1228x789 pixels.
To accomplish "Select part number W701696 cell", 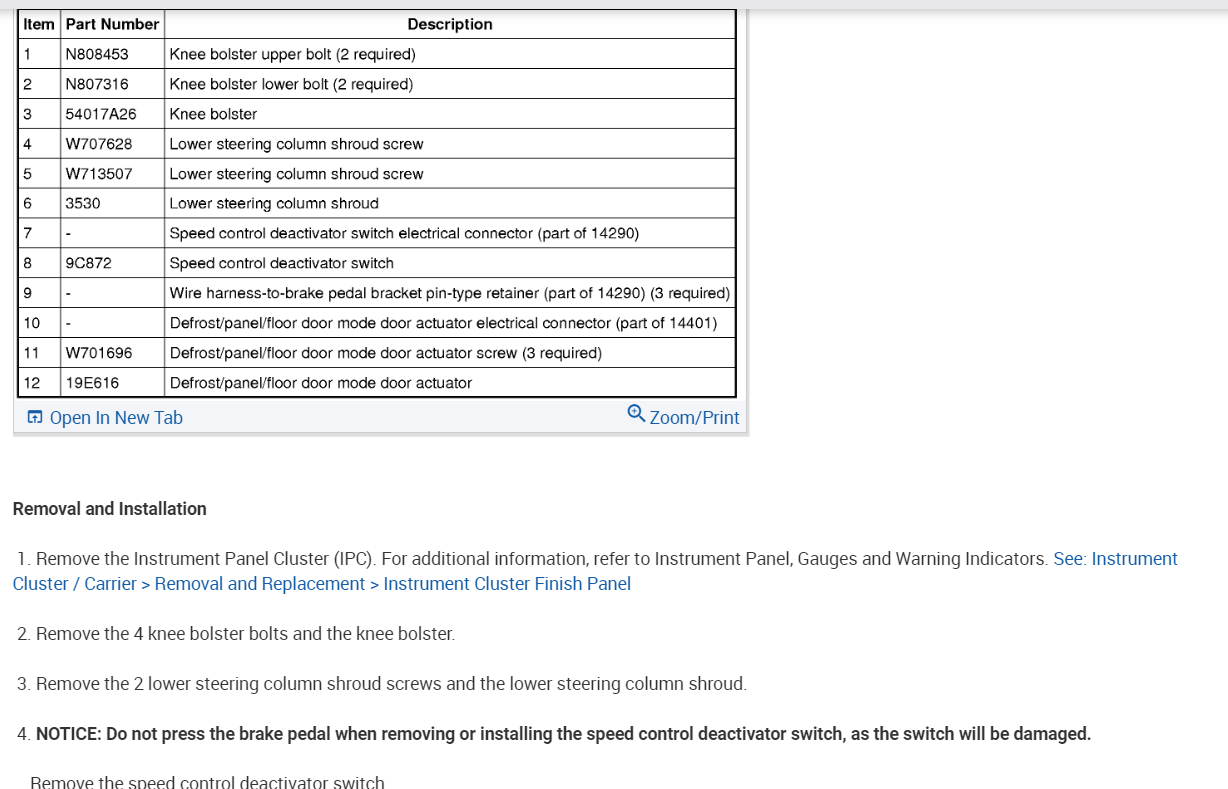I will point(113,353).
